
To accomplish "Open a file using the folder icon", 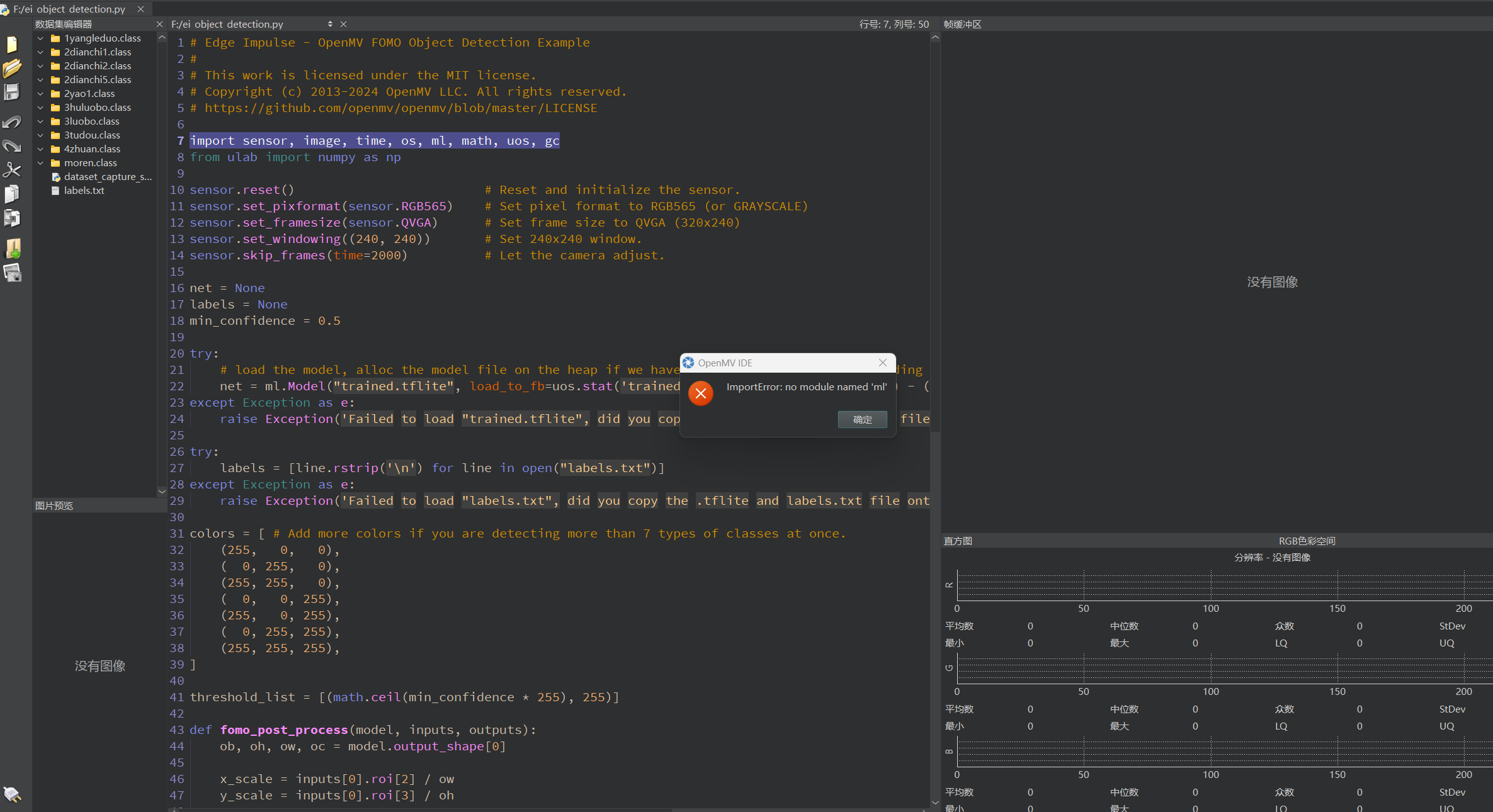I will pyautogui.click(x=12, y=68).
